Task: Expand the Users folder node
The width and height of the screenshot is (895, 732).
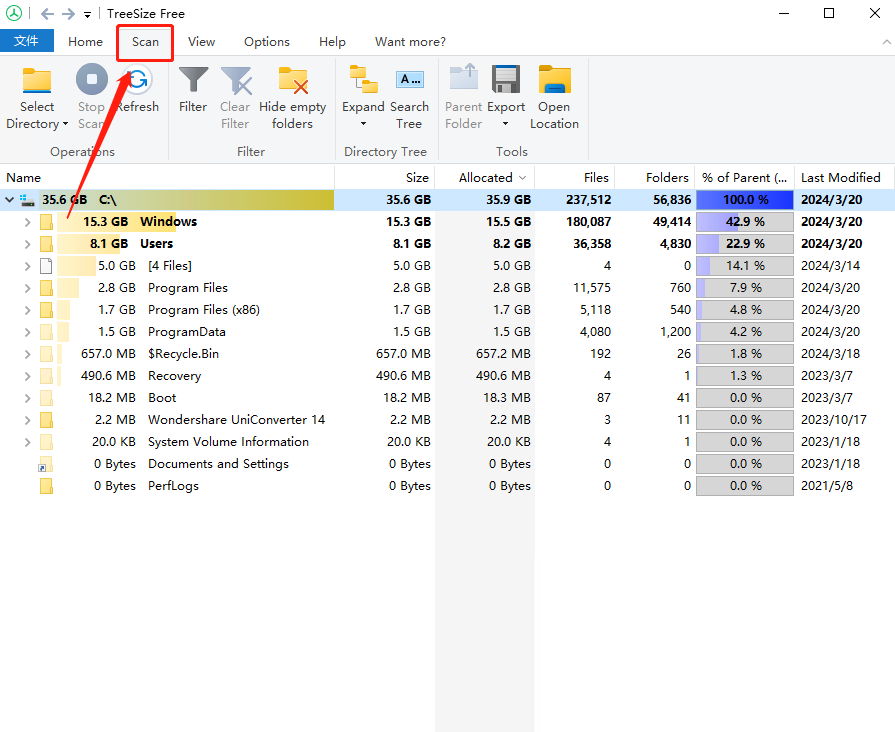Action: [x=28, y=244]
